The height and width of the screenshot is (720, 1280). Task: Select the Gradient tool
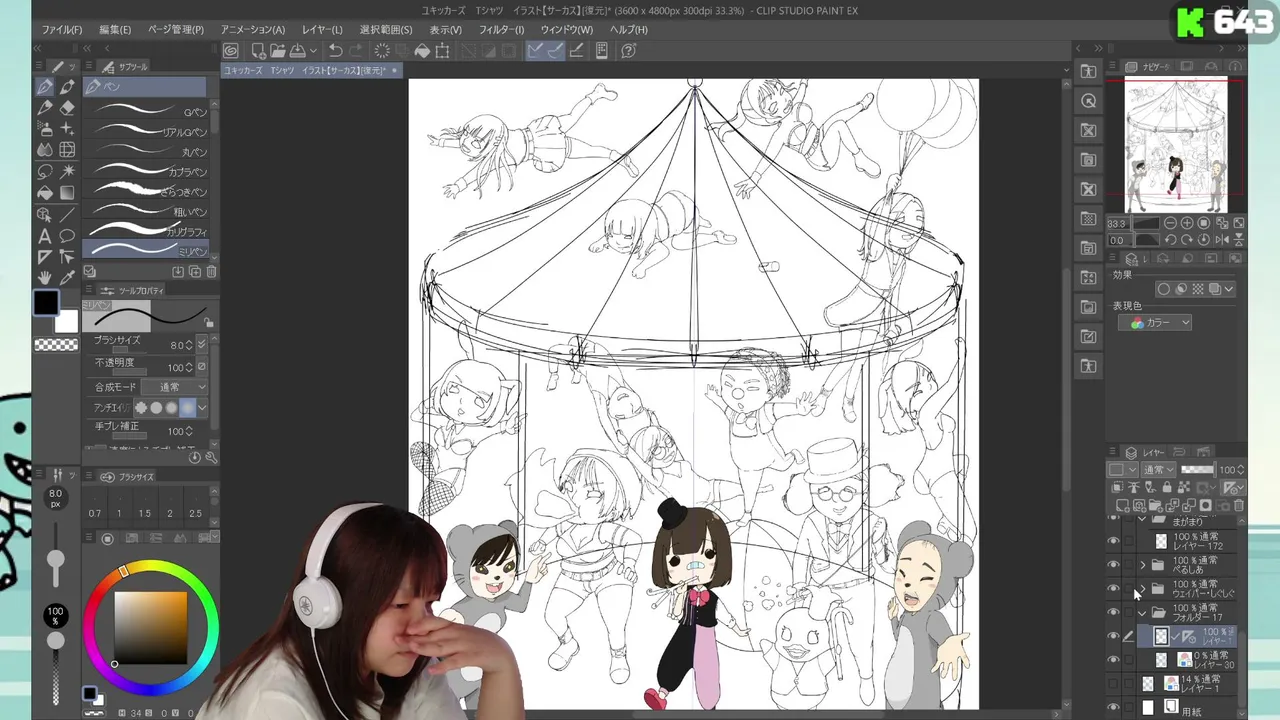pyautogui.click(x=67, y=192)
